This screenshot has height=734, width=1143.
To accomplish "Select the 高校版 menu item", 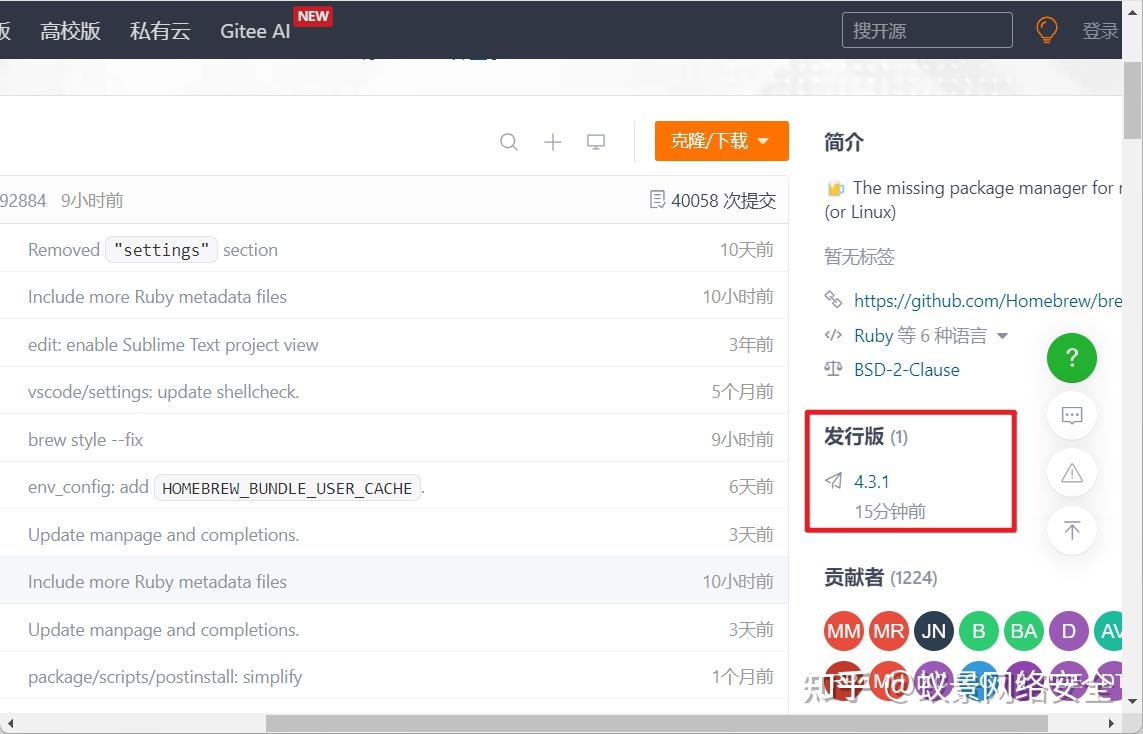I will pos(70,31).
